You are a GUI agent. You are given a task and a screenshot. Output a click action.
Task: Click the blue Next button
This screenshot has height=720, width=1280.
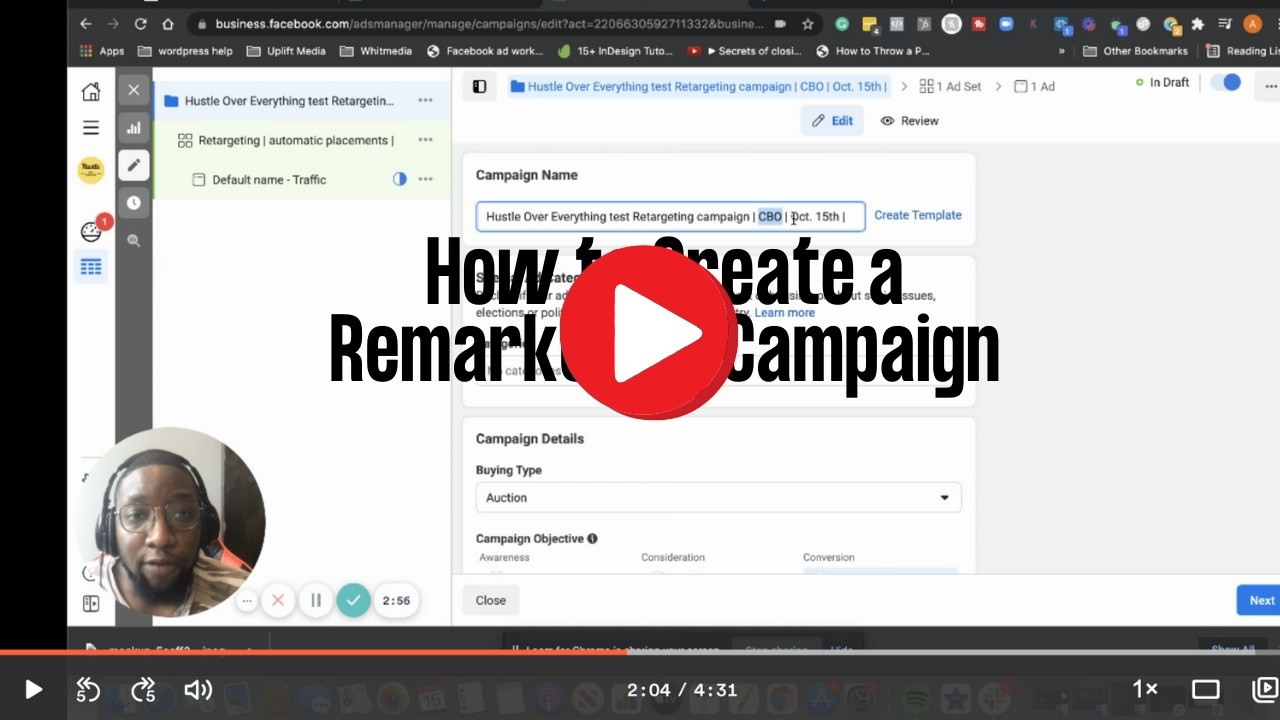coord(1260,601)
